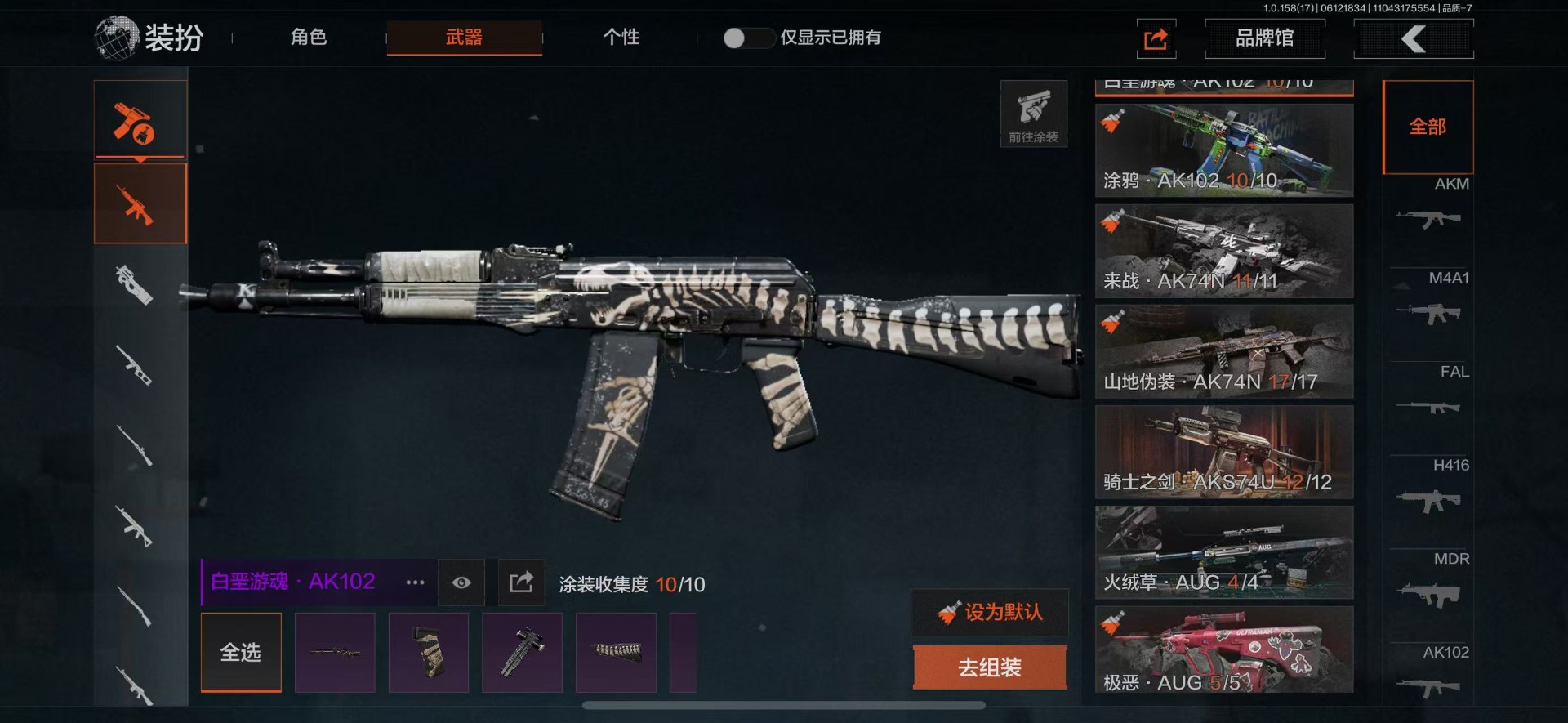Open the 前往涂装 pistol paint icon
1568x723 pixels.
pos(1034,114)
